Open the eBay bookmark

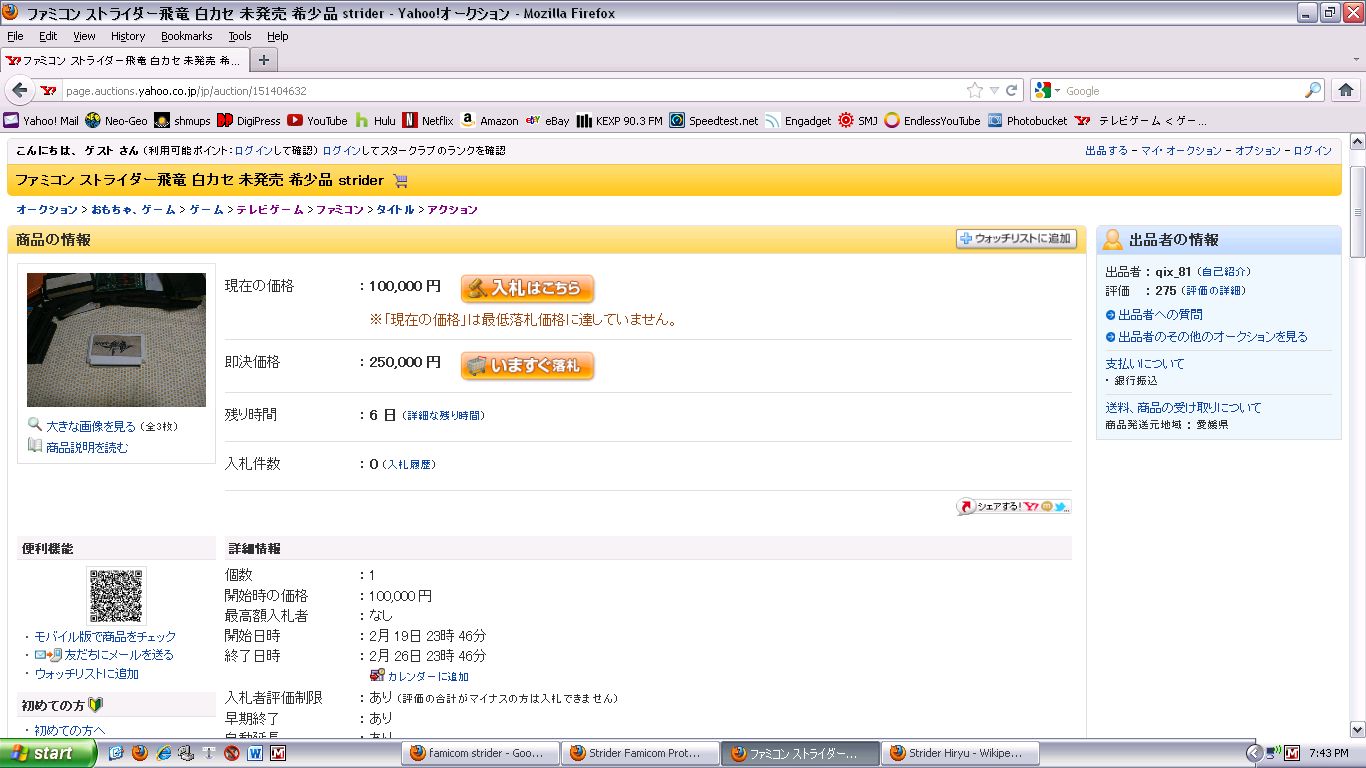(547, 121)
